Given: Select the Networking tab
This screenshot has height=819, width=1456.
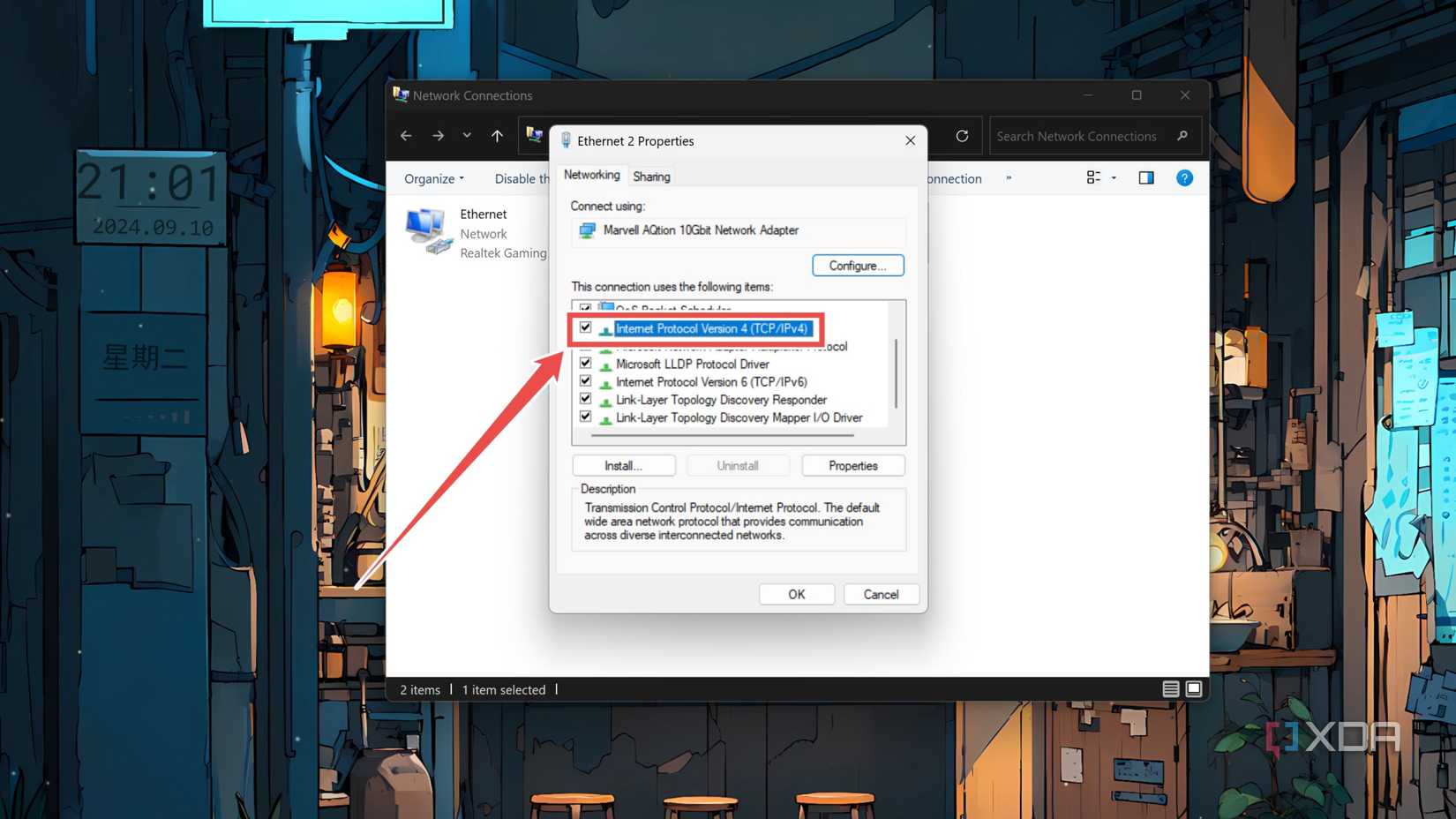Looking at the screenshot, I should click(591, 175).
